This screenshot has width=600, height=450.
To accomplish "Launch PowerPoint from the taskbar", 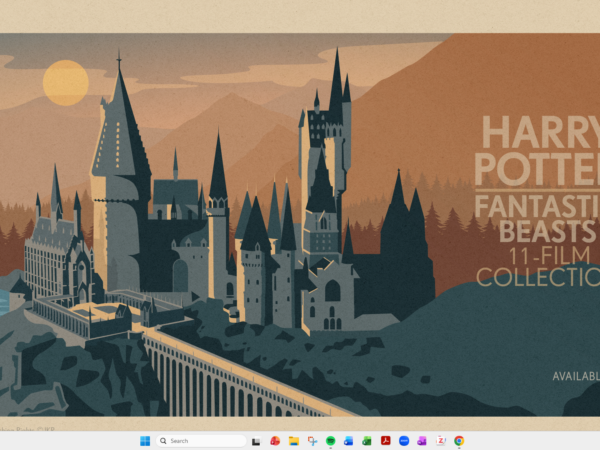I will (x=275, y=441).
